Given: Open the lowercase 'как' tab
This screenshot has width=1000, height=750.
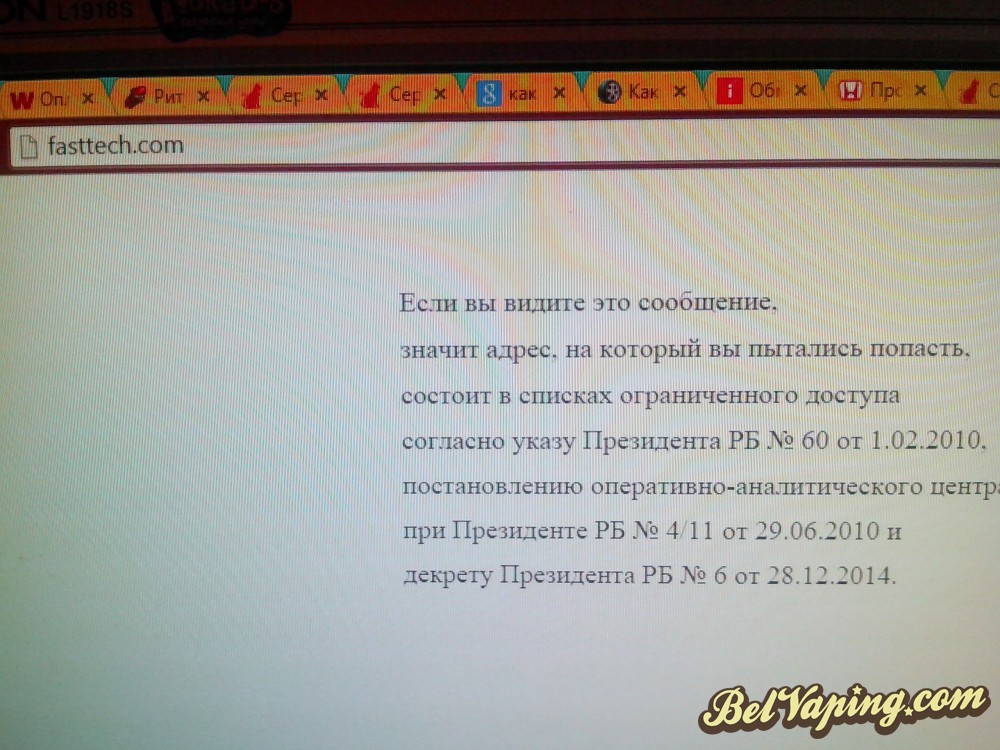Looking at the screenshot, I should [524, 93].
